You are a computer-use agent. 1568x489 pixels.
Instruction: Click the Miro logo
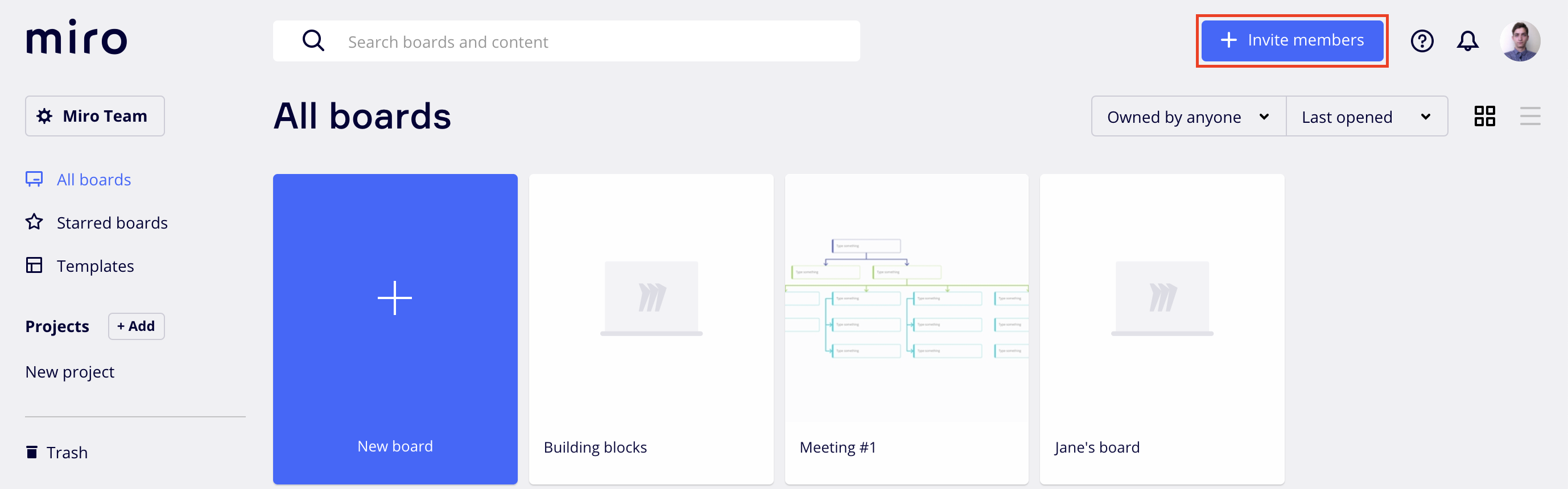(77, 38)
